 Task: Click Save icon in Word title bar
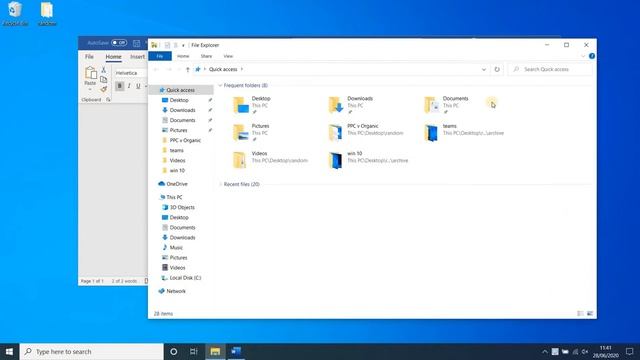(136, 43)
